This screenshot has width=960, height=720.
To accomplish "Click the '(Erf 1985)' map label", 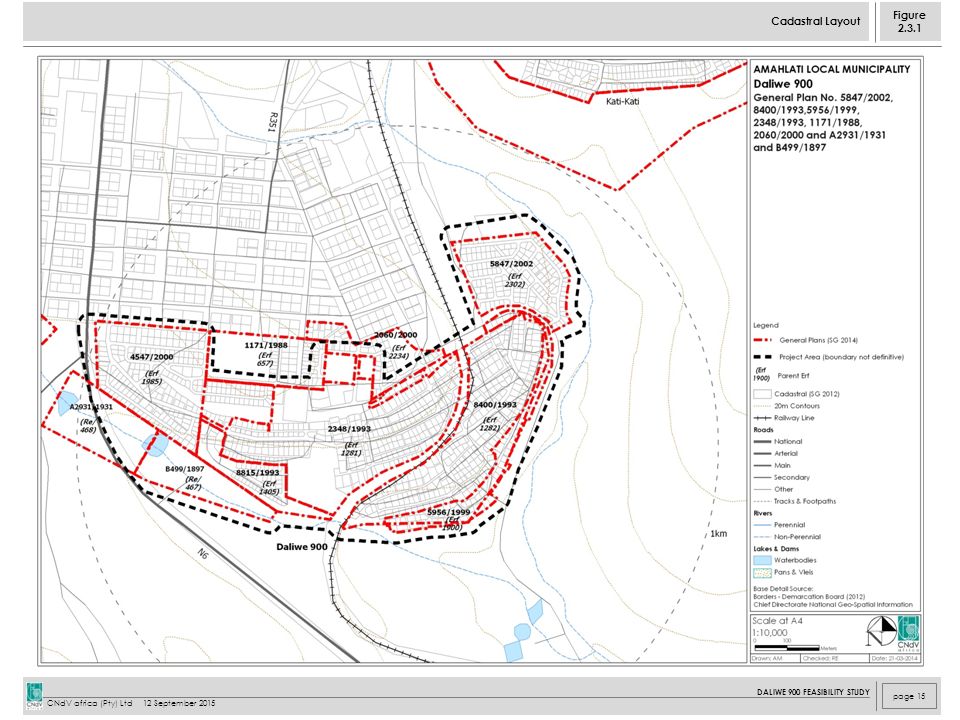I will tap(151, 377).
